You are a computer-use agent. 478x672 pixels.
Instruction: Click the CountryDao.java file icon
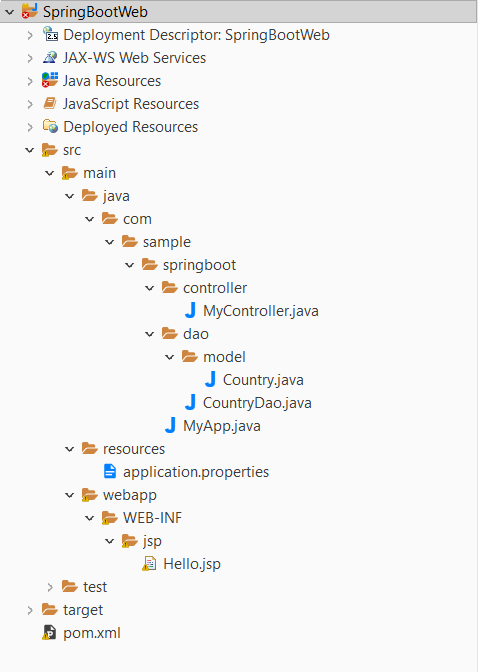[190, 402]
